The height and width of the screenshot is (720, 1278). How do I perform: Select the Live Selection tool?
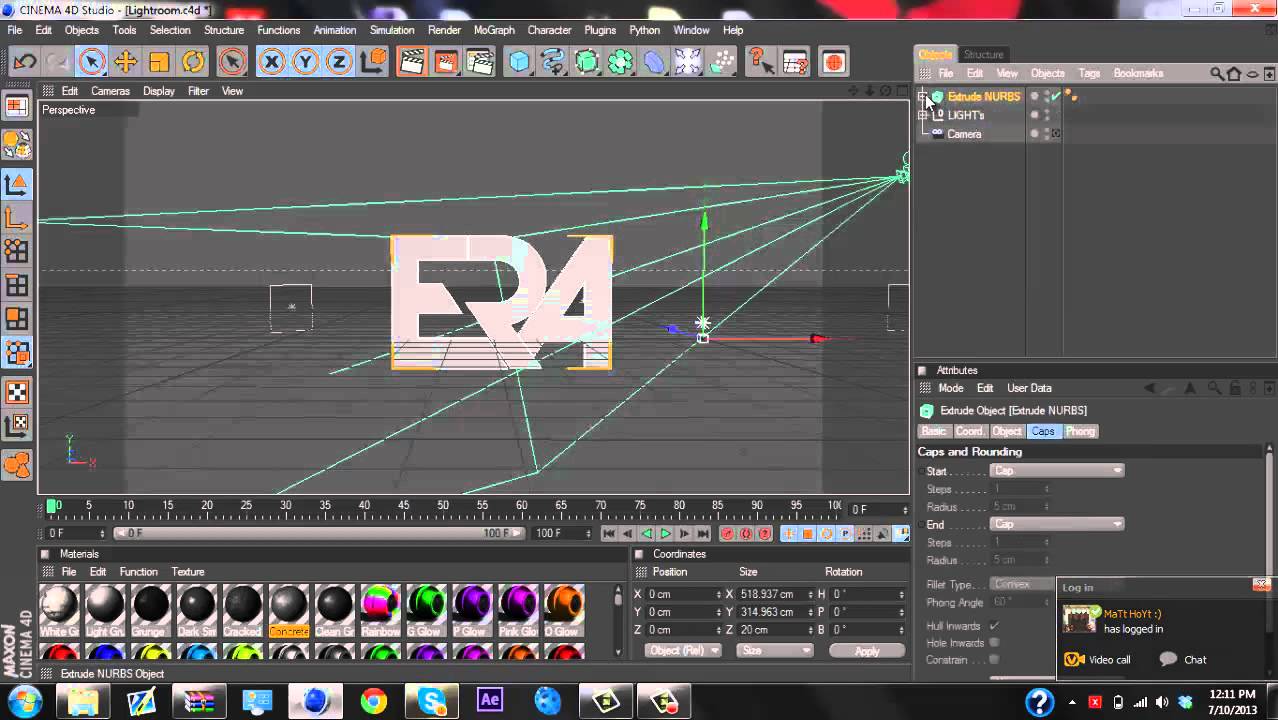coord(91,62)
